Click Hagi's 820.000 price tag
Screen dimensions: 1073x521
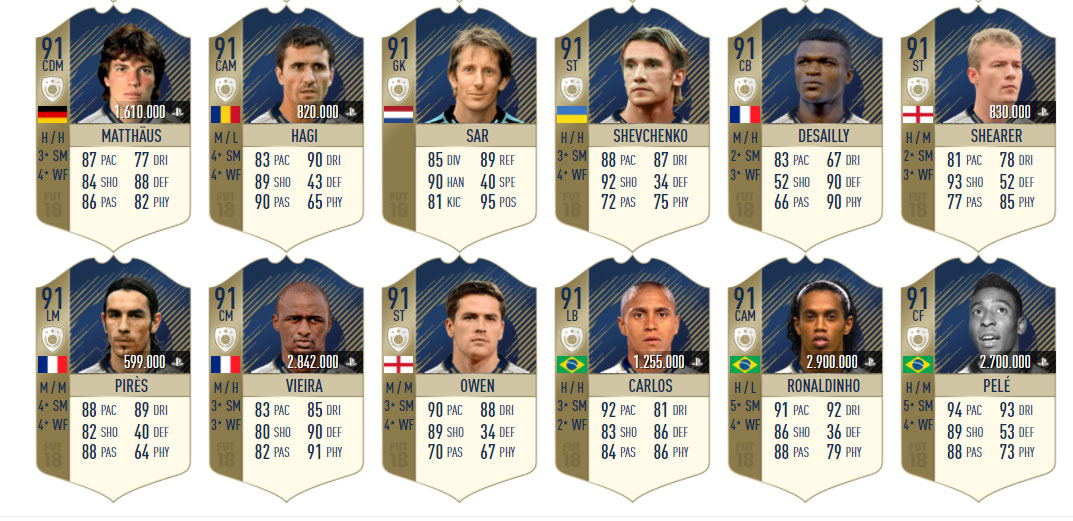[318, 112]
